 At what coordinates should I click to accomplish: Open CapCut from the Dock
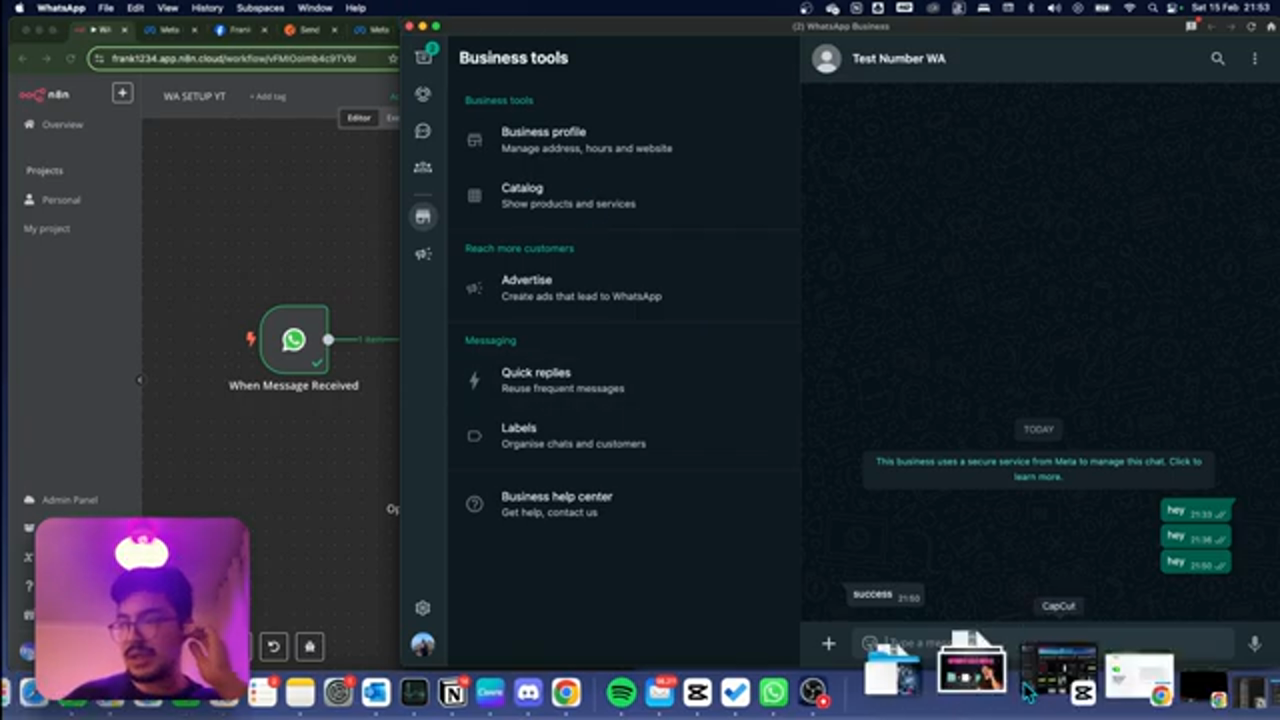pos(697,692)
